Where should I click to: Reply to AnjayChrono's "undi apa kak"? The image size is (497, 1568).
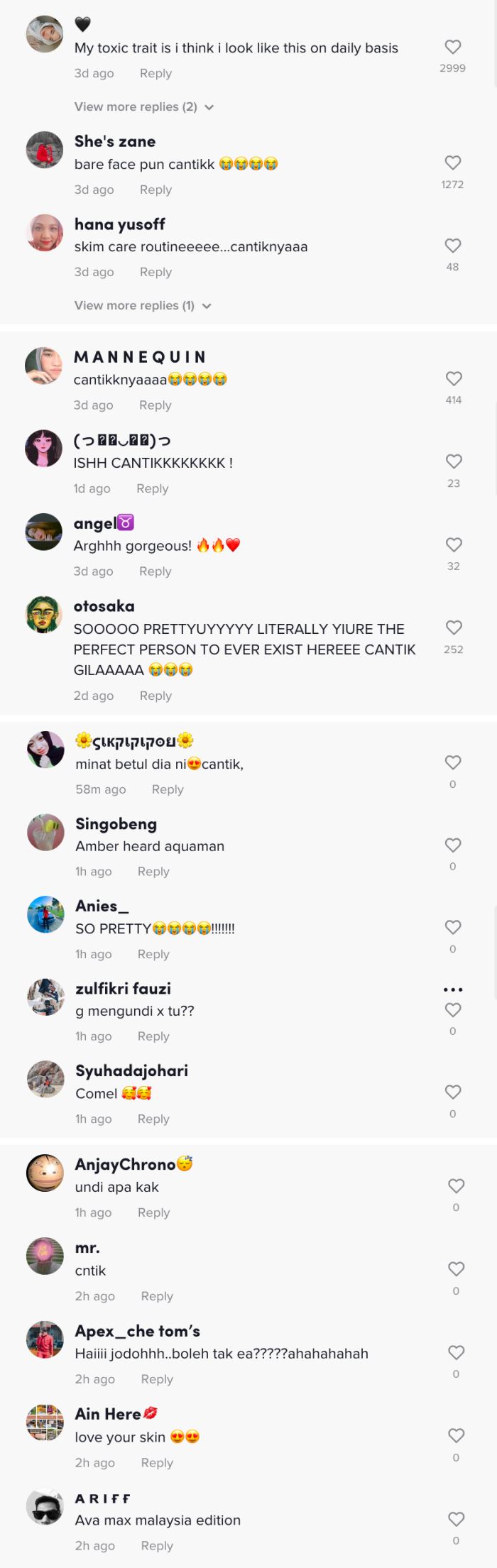click(x=153, y=1212)
